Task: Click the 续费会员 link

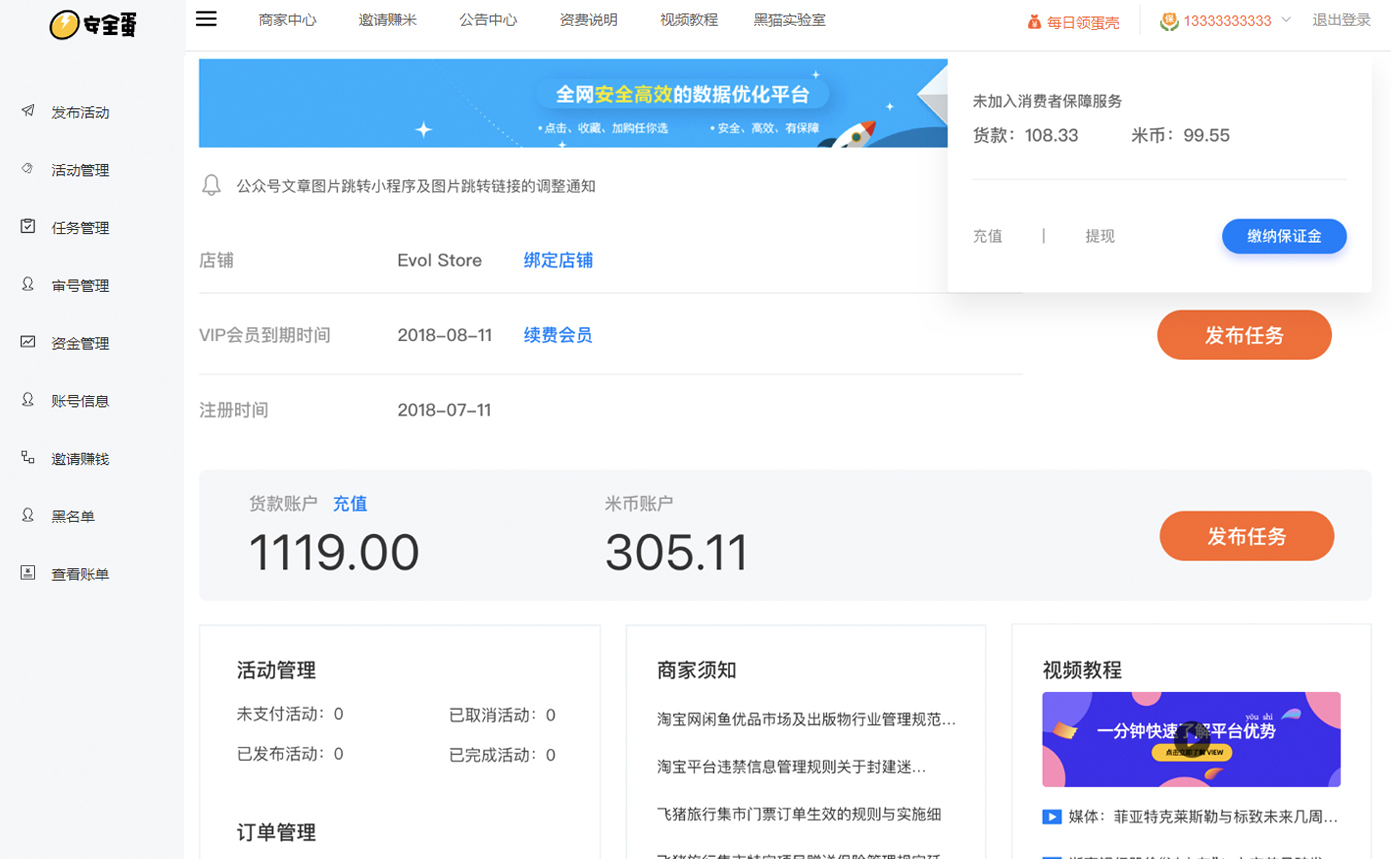Action: [558, 335]
